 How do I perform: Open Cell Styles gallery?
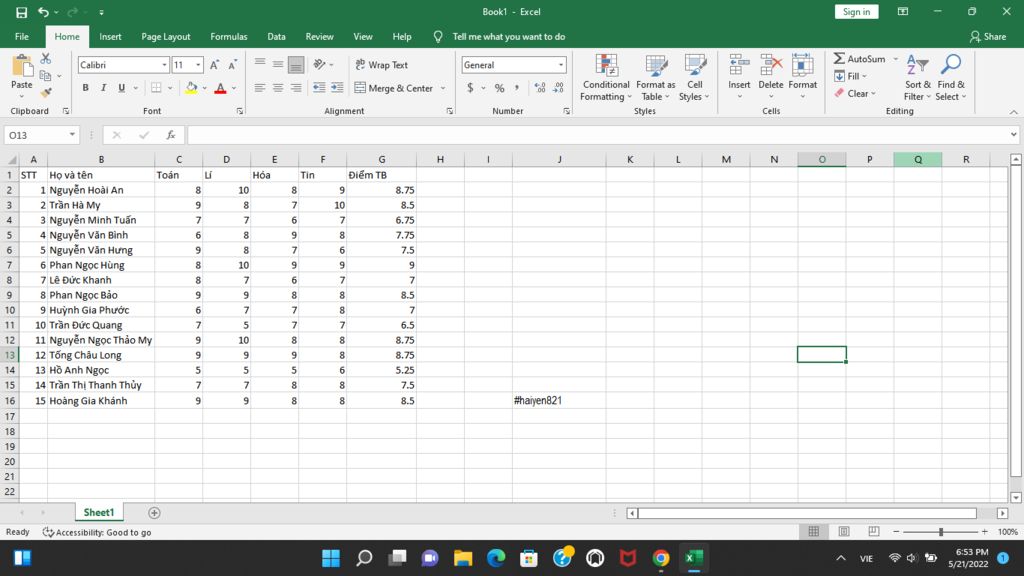click(694, 78)
